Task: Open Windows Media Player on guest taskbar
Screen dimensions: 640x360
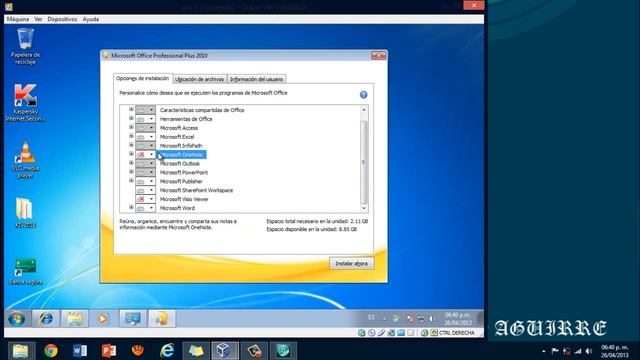Action: (103, 319)
